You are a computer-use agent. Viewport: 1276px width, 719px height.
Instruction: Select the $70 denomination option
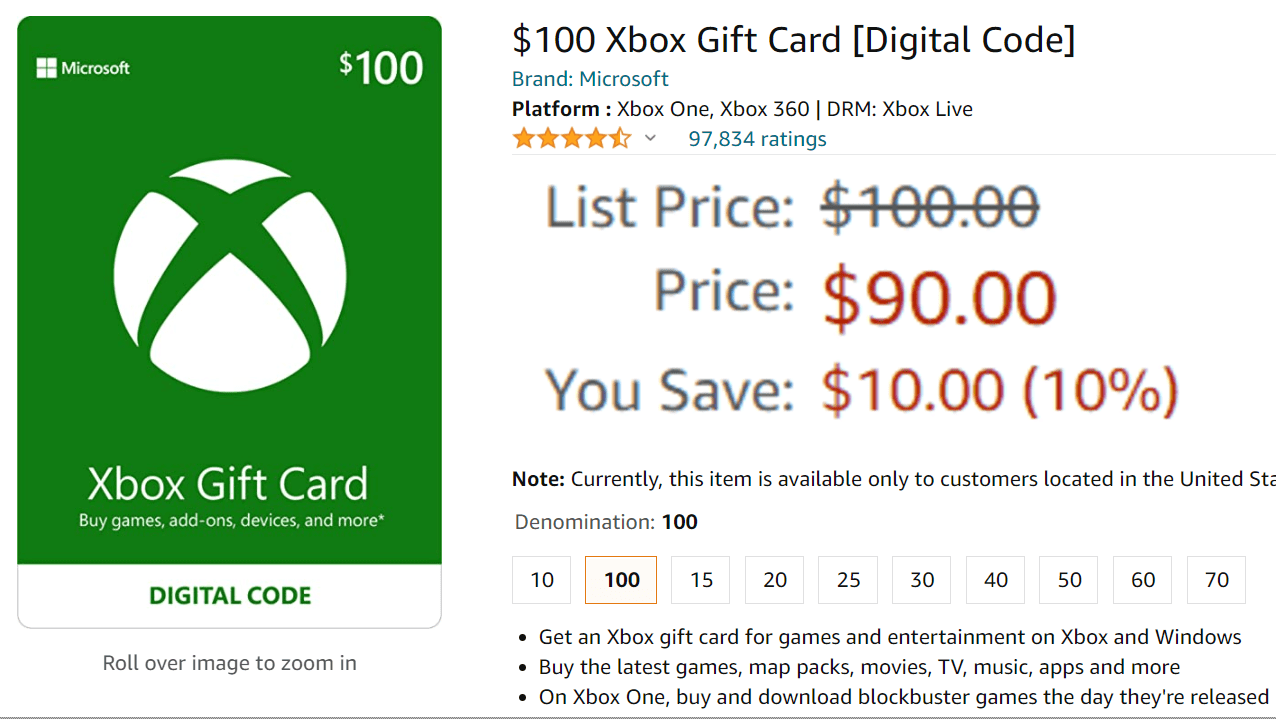click(x=1216, y=579)
